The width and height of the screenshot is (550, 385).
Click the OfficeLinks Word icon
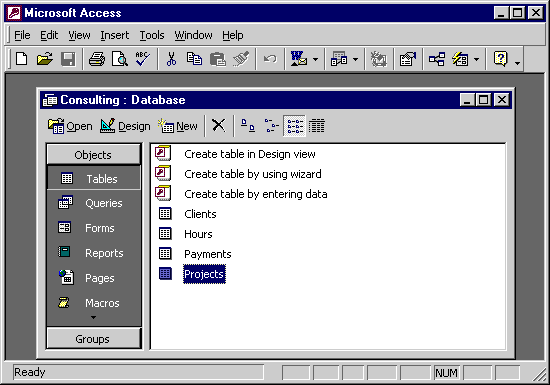coord(299,59)
